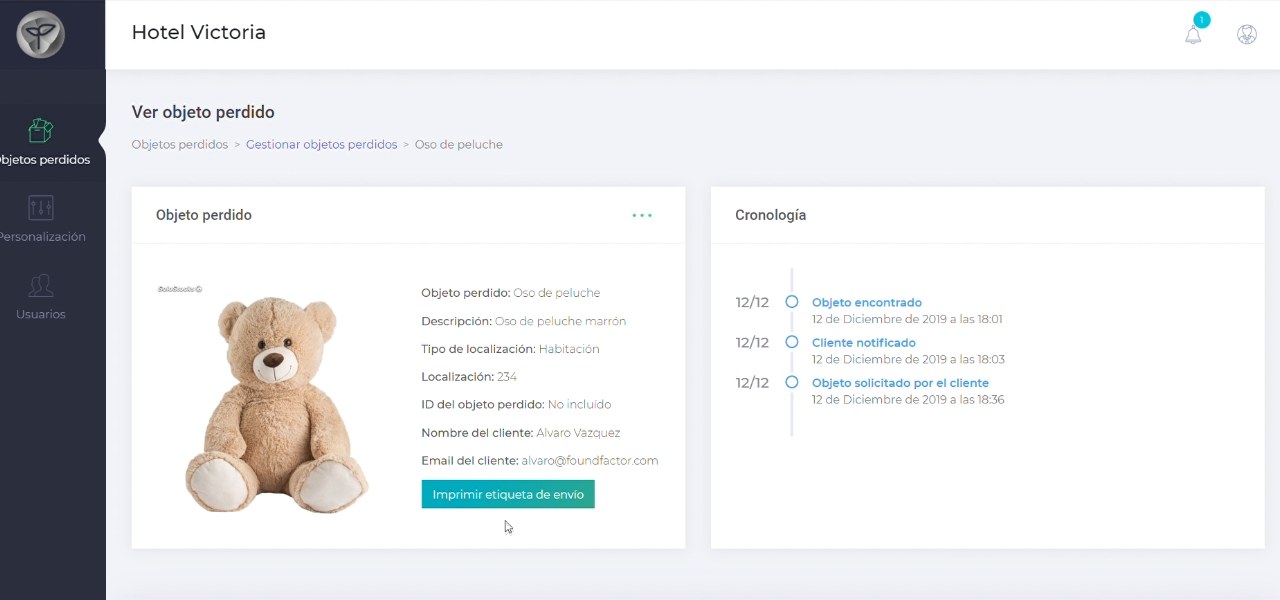Open the Cliente notificado timeline entry
Image resolution: width=1280 pixels, height=600 pixels.
click(x=864, y=343)
